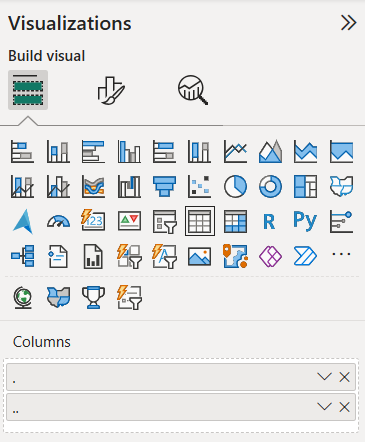Insert the Power Apps visual
365x442 pixels.
[270, 256]
